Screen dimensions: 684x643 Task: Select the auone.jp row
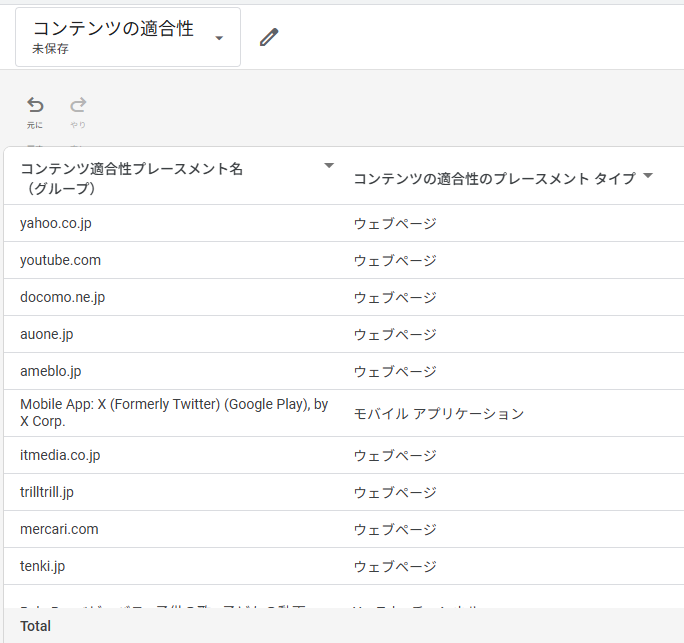[344, 335]
